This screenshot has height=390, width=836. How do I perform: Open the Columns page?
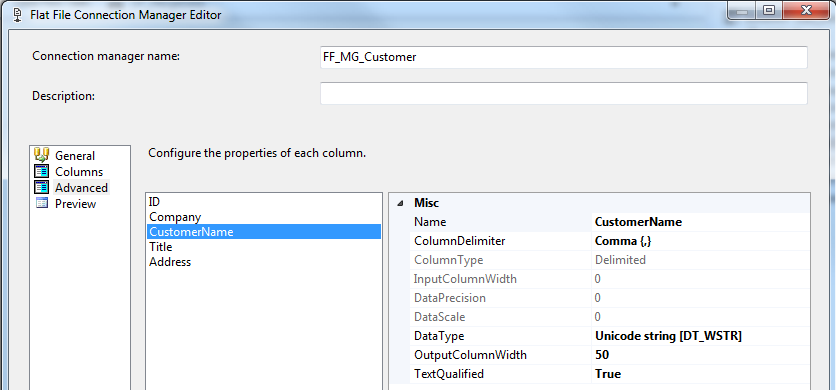pos(79,172)
